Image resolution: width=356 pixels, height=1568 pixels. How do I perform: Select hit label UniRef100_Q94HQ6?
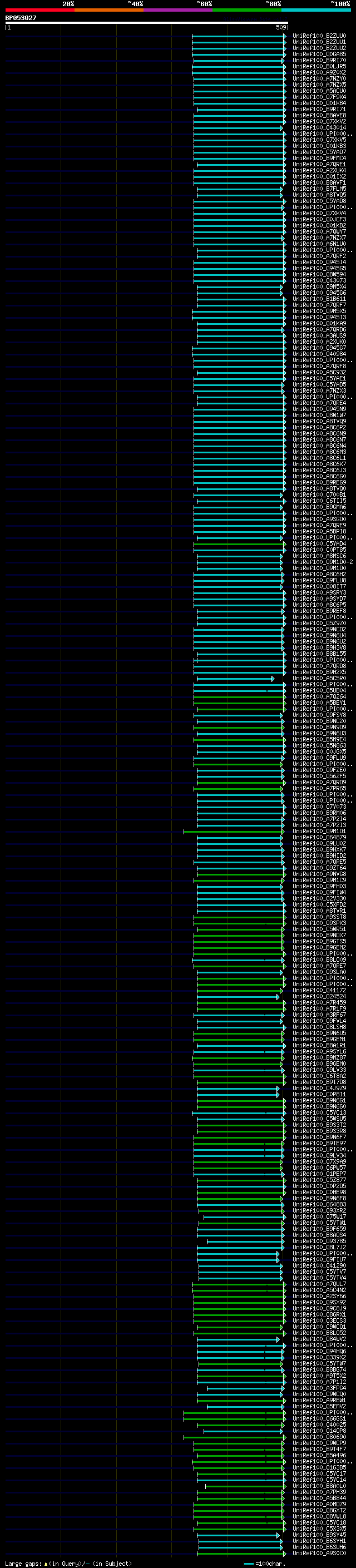tap(319, 1351)
